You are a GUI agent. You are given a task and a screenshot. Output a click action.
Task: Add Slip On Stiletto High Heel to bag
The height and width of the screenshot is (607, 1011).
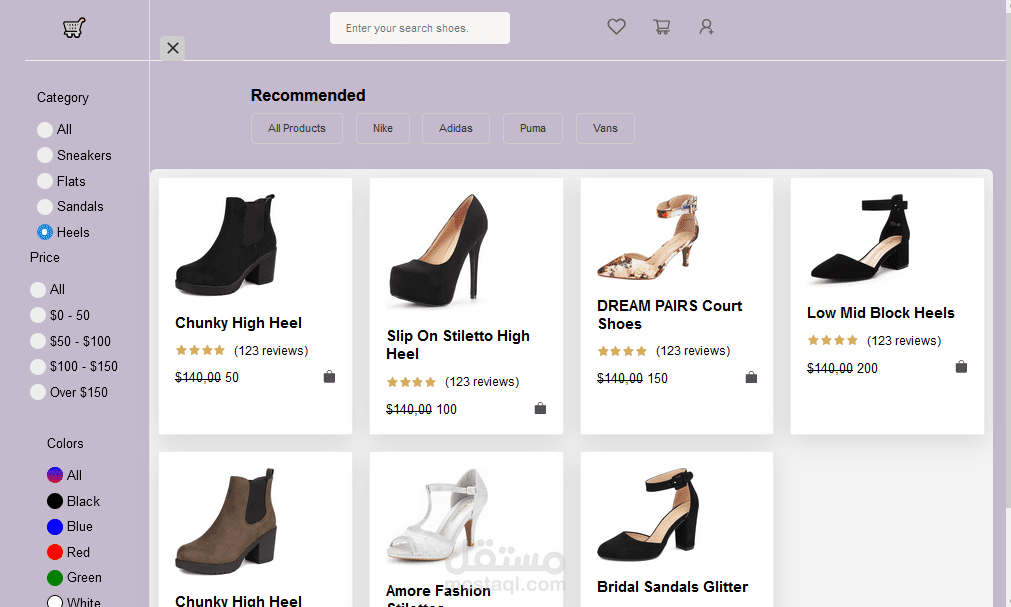tap(540, 408)
